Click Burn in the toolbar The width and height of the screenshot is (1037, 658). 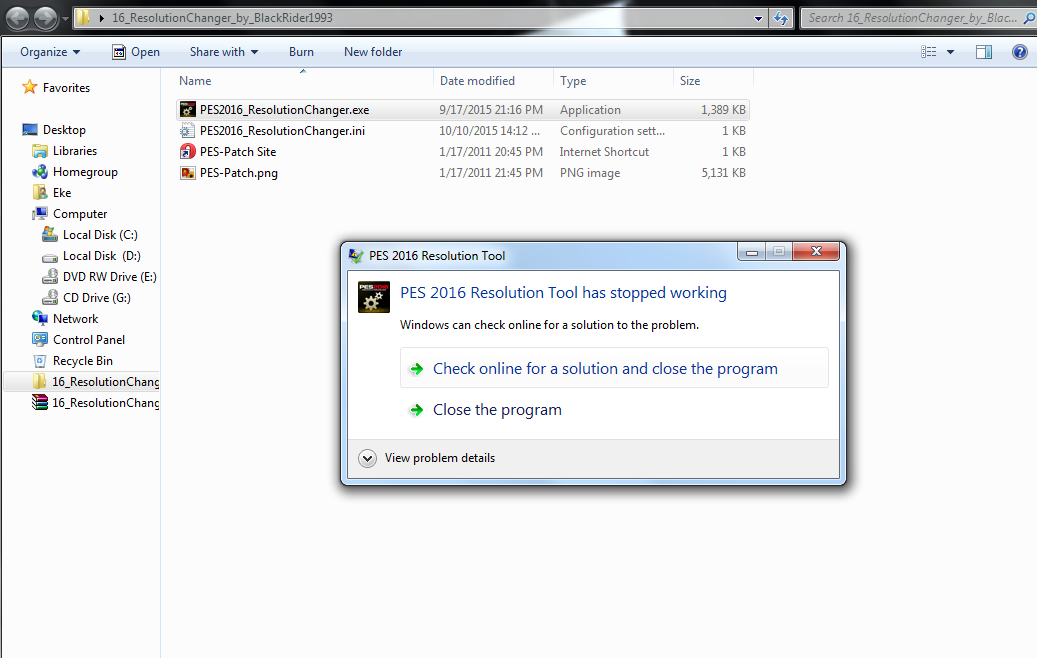301,52
